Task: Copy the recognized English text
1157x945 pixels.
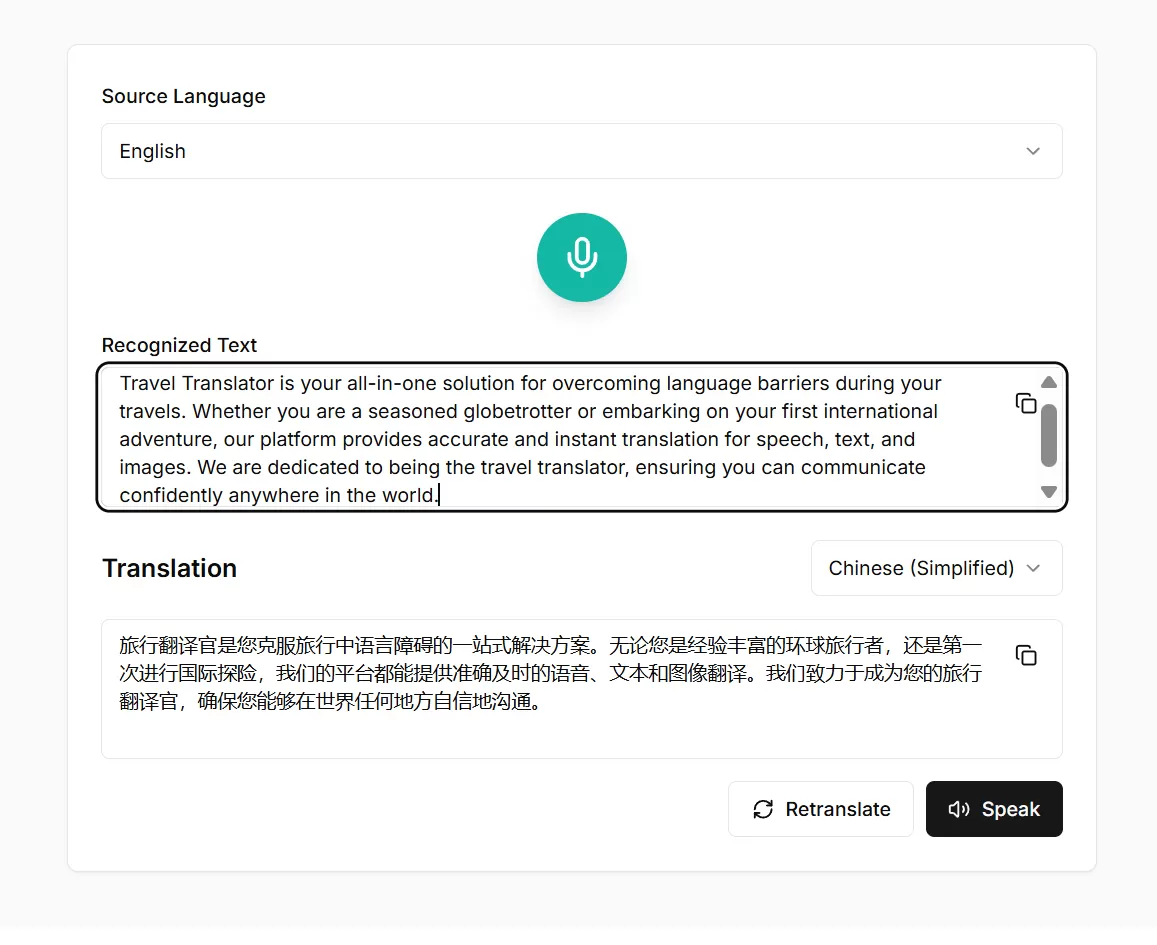Action: tap(1025, 402)
